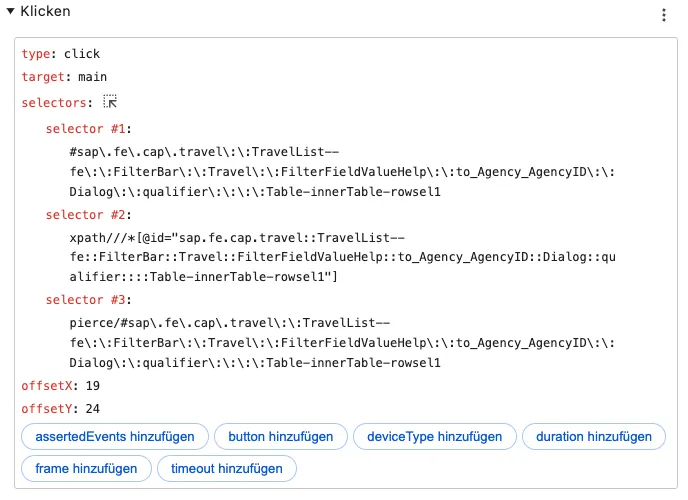The height and width of the screenshot is (500, 688).
Task: Open the three-dot step options menu
Action: point(663,15)
